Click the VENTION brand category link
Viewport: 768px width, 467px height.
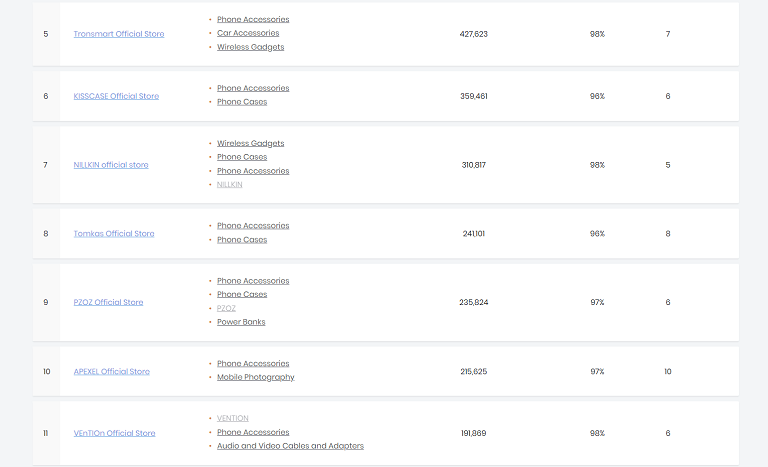[232, 418]
